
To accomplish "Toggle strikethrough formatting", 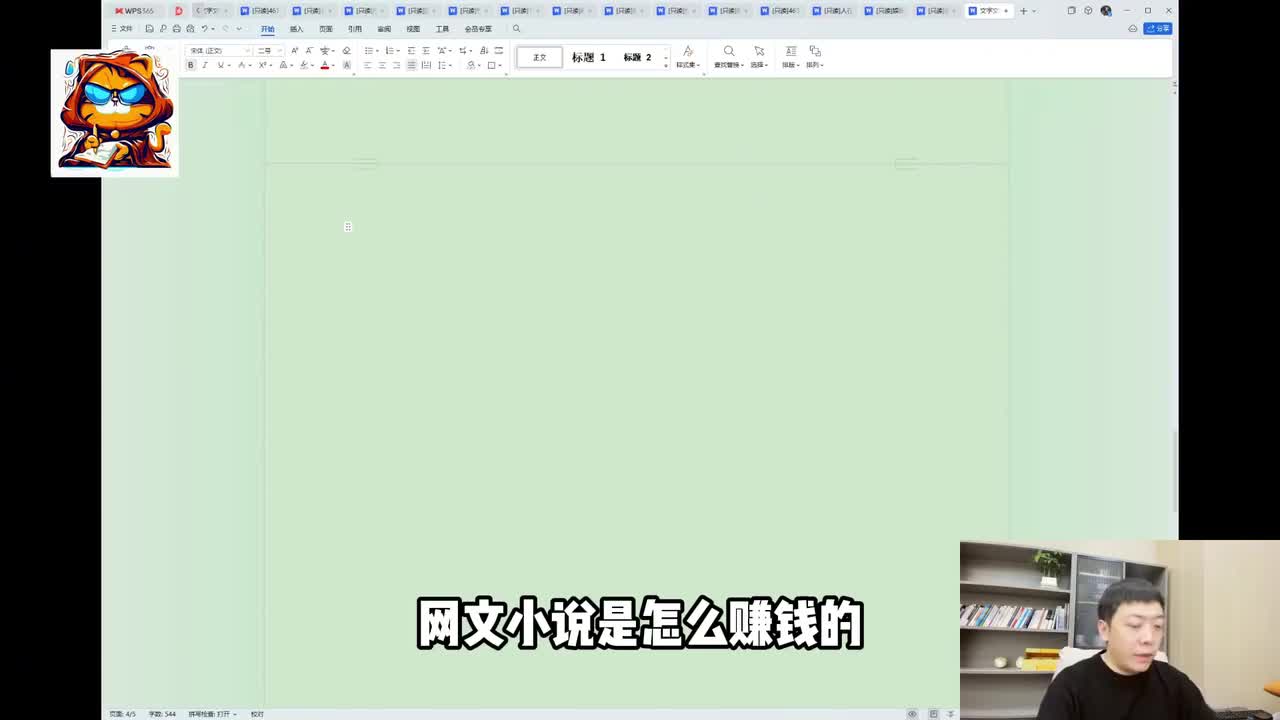I will point(241,65).
